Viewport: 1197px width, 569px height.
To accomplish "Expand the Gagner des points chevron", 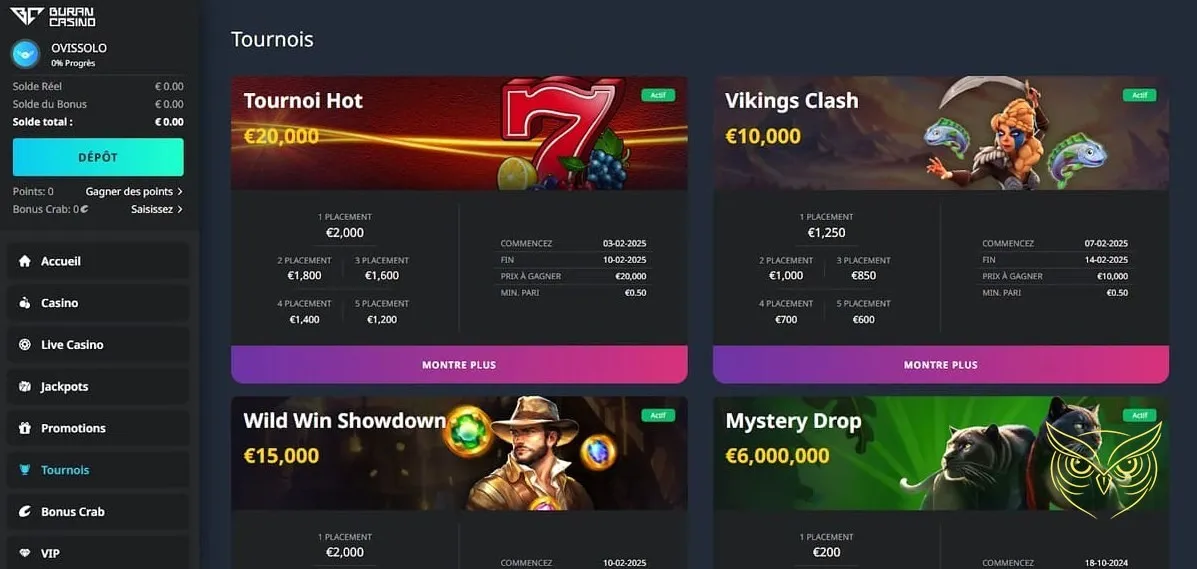I will [179, 192].
